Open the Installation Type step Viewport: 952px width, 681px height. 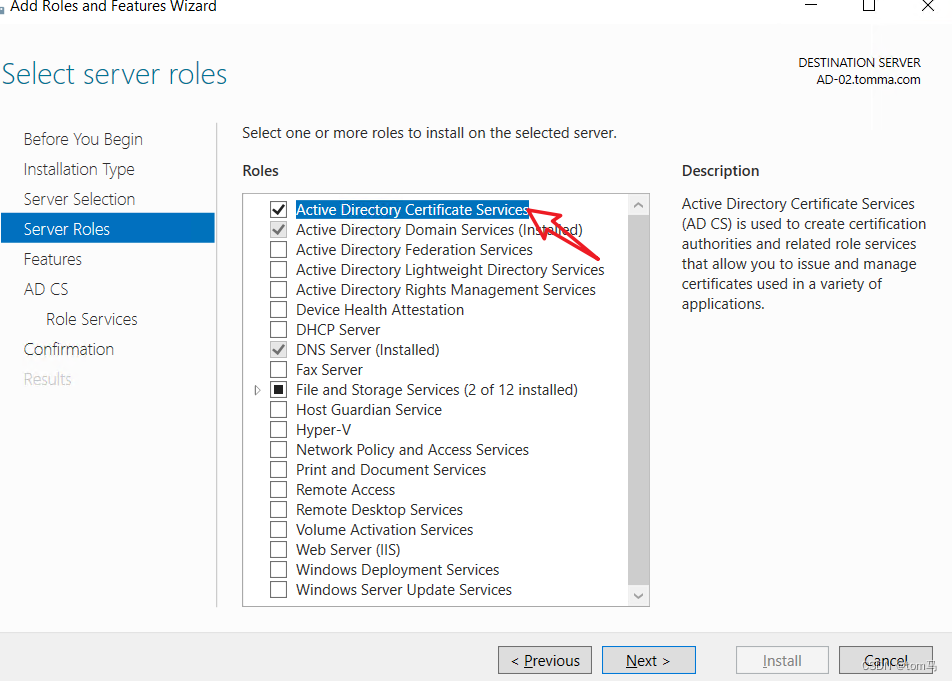click(79, 169)
